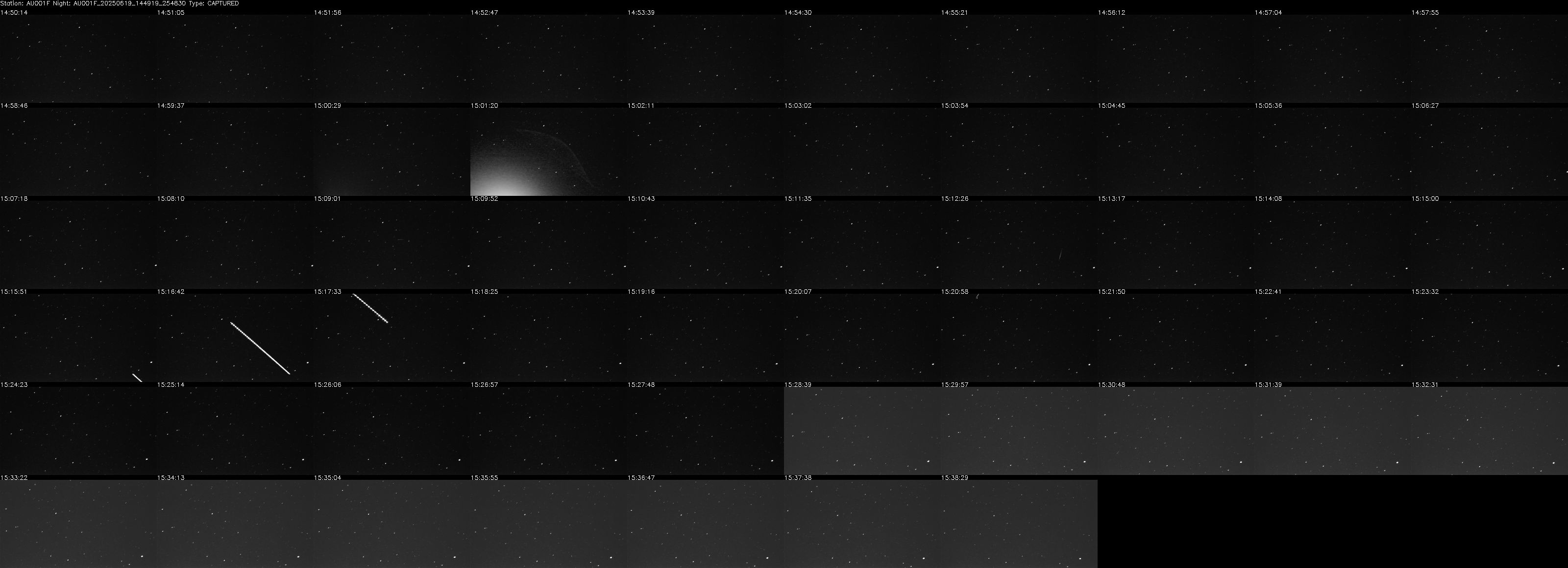Click the 15:34:13 timestamp label
This screenshot has height=568, width=1568.
[x=171, y=478]
